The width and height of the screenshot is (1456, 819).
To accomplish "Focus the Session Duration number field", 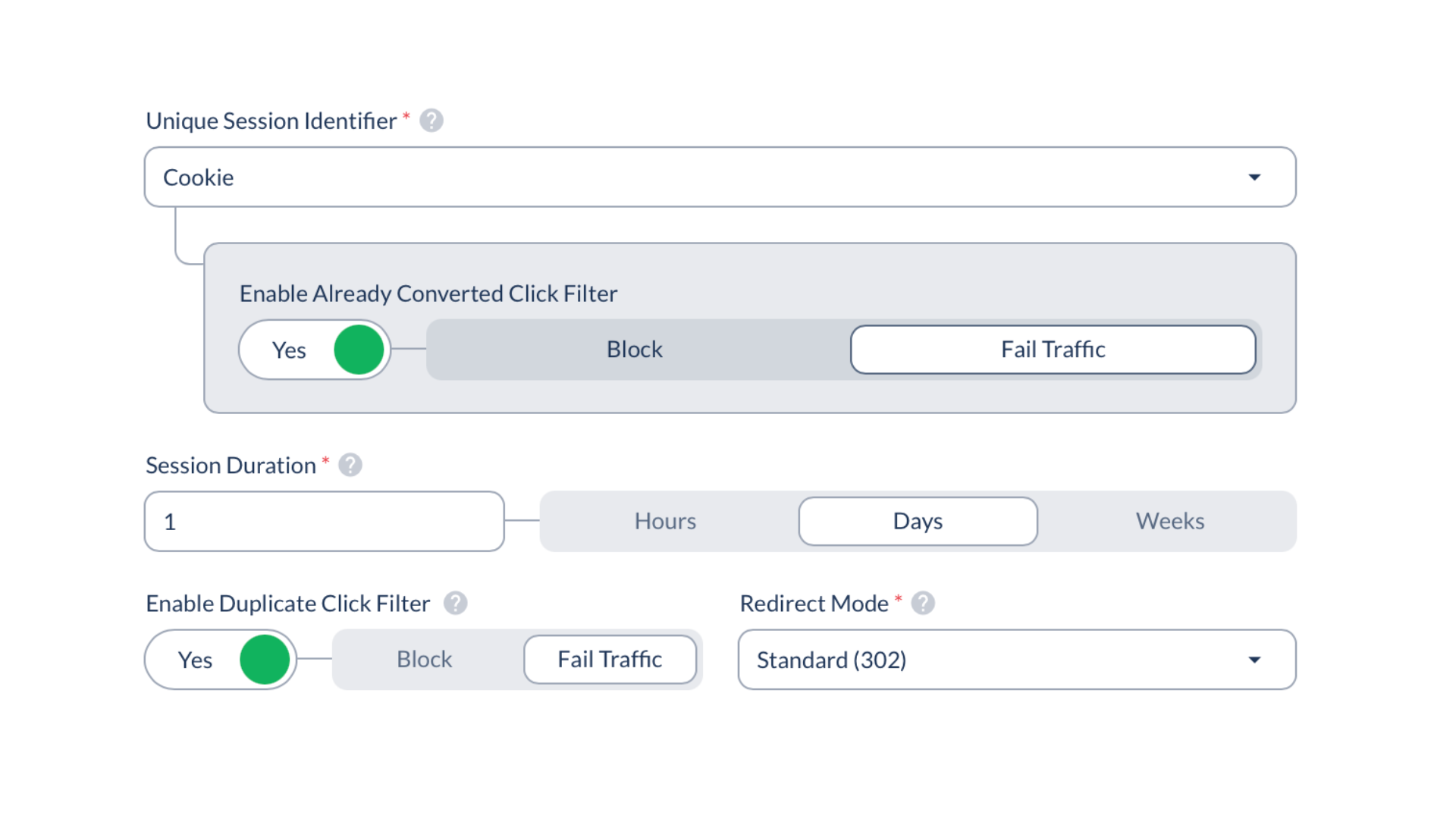I will [x=325, y=521].
